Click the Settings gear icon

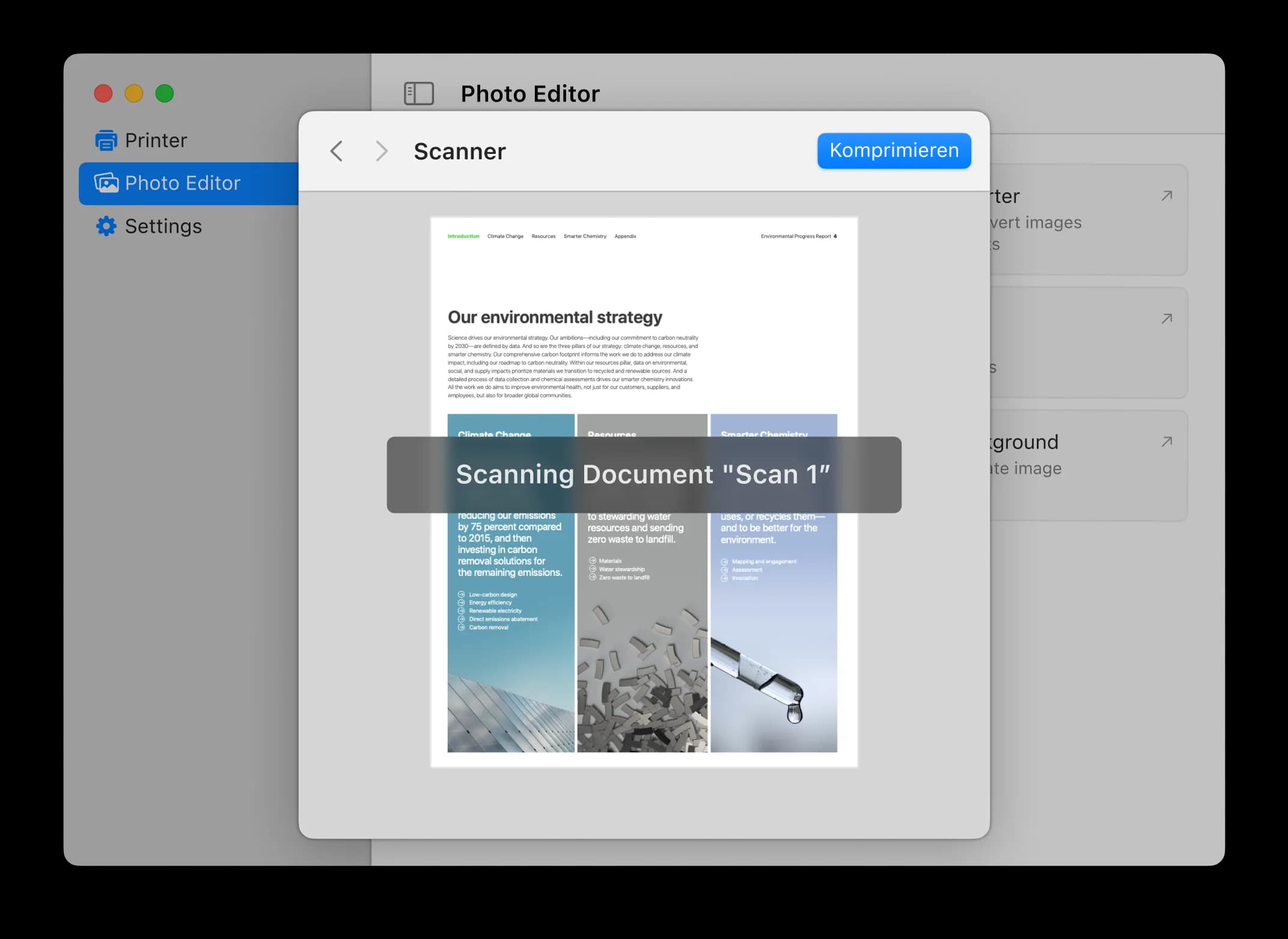(106, 226)
